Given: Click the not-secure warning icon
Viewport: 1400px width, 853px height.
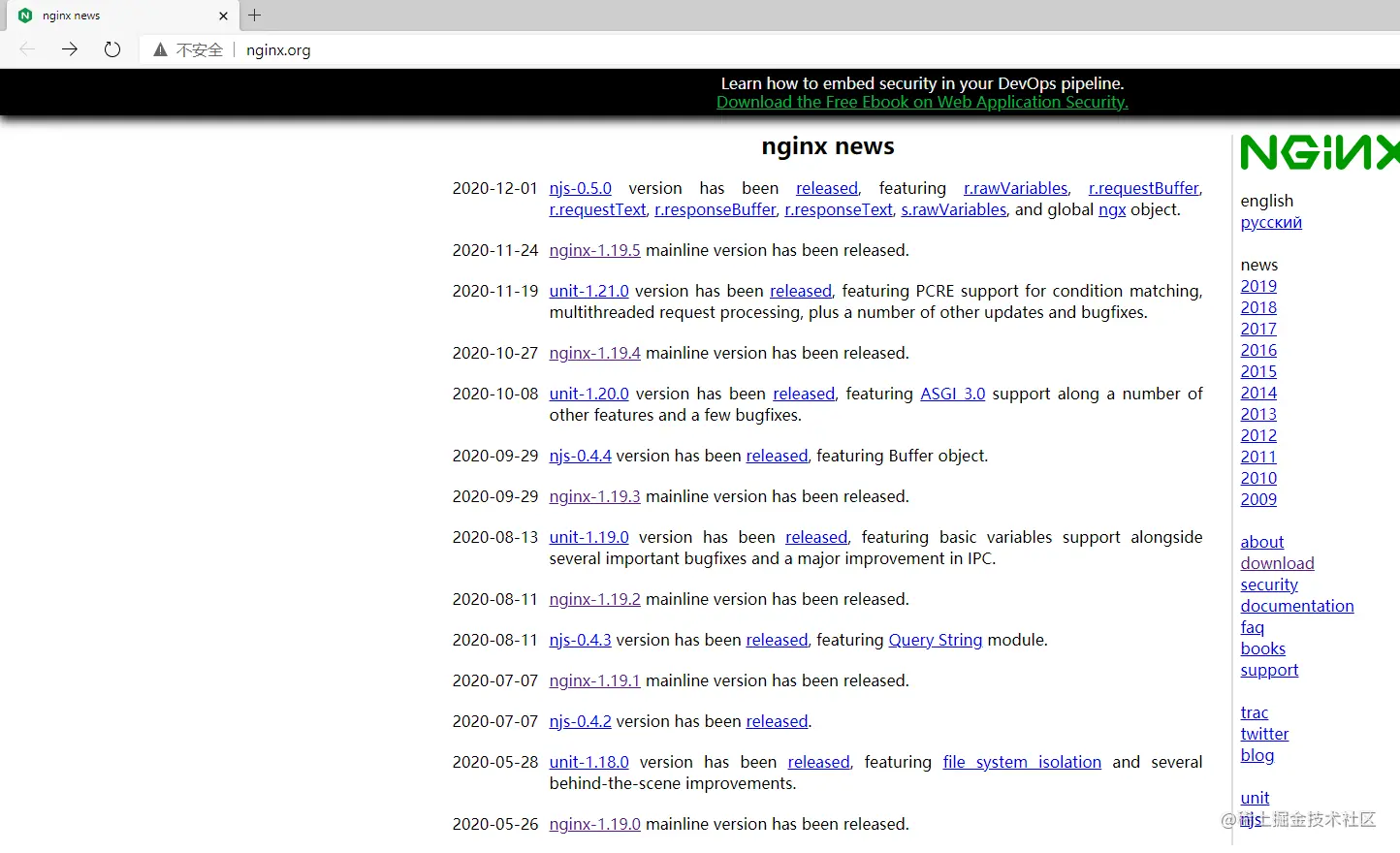Looking at the screenshot, I should [x=160, y=49].
